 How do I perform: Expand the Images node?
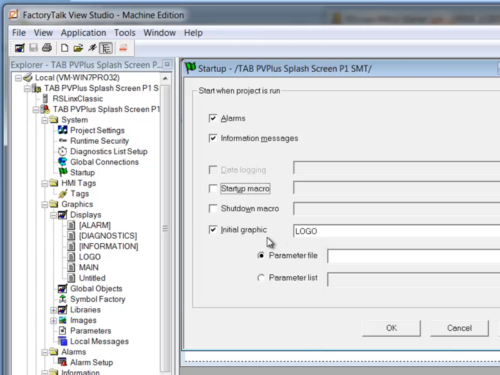coord(53,321)
